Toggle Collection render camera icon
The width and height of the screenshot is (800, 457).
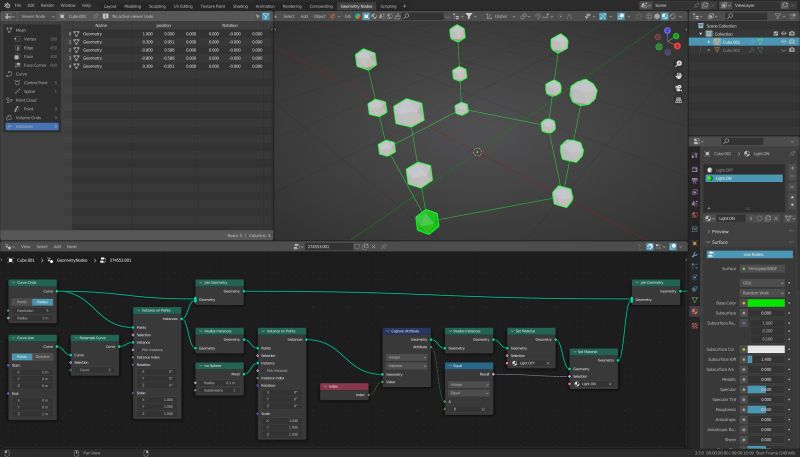point(792,34)
